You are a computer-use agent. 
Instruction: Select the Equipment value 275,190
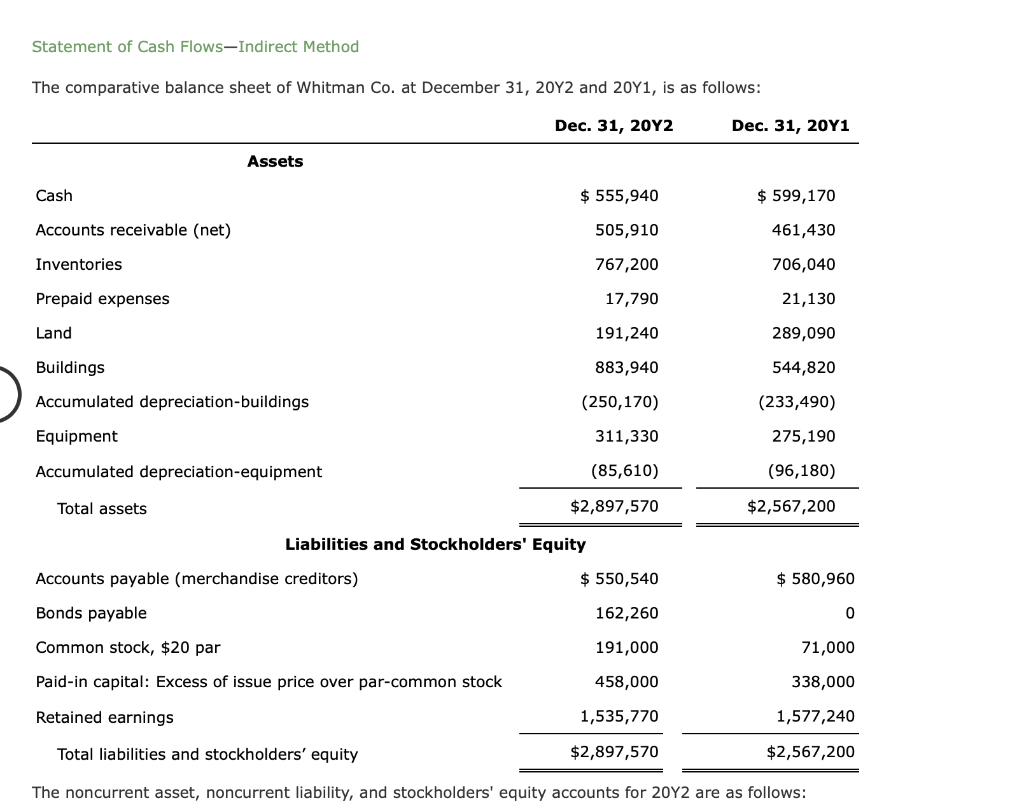804,436
